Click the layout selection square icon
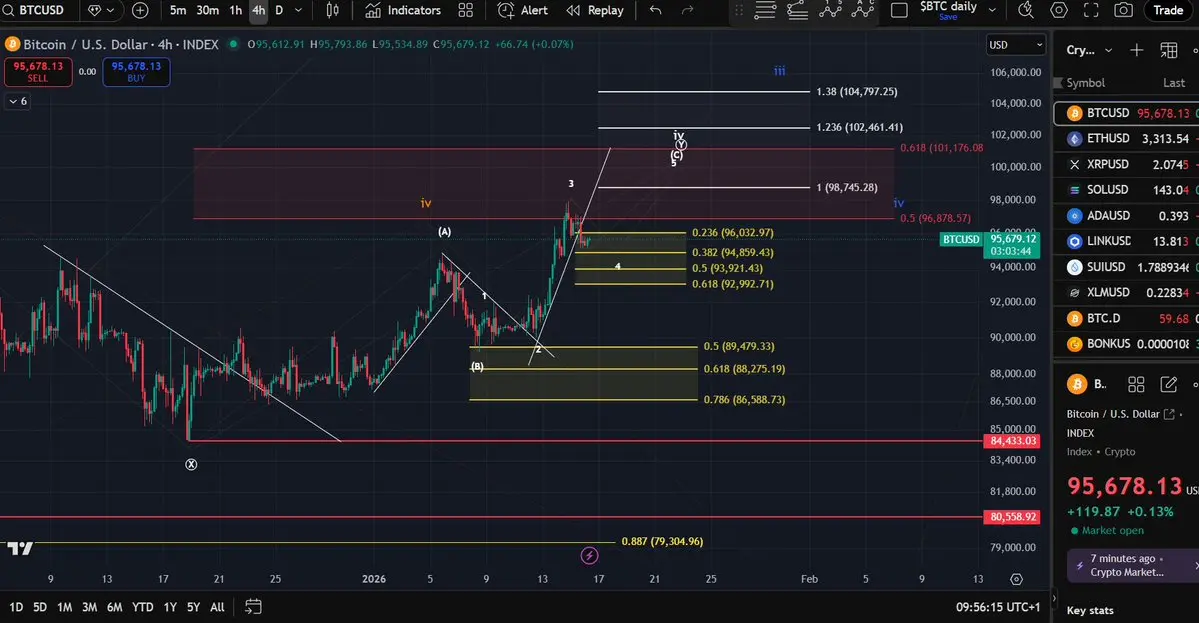This screenshot has height=623, width=1199. [x=900, y=10]
